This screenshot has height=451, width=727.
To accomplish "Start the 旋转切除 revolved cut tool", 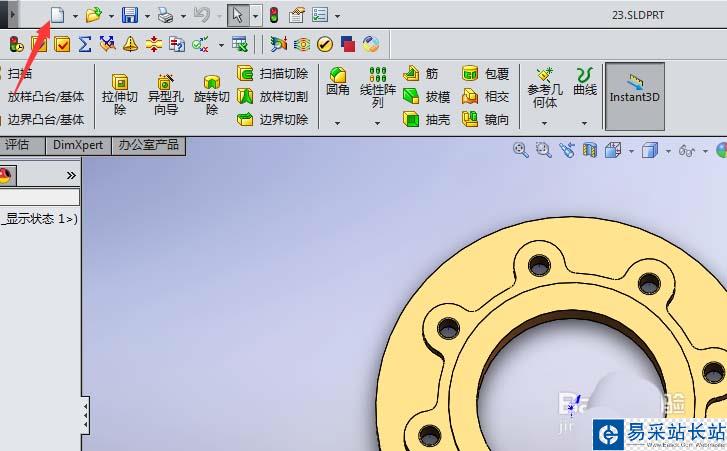I will click(x=211, y=95).
